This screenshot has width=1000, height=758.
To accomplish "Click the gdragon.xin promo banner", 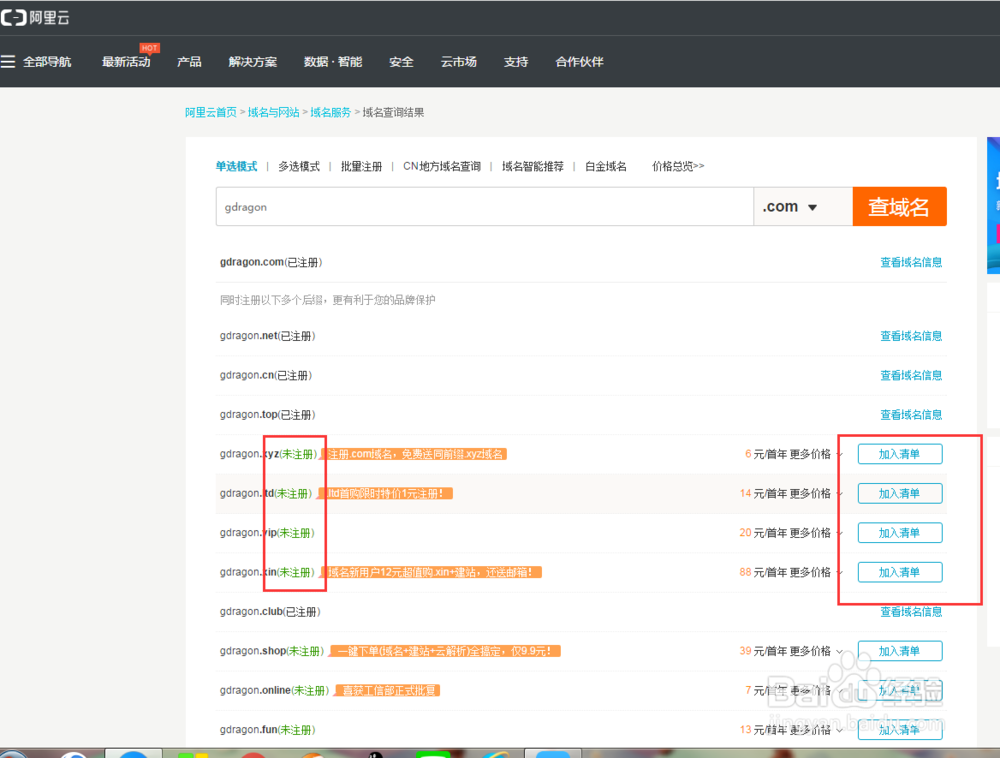I will click(x=430, y=572).
